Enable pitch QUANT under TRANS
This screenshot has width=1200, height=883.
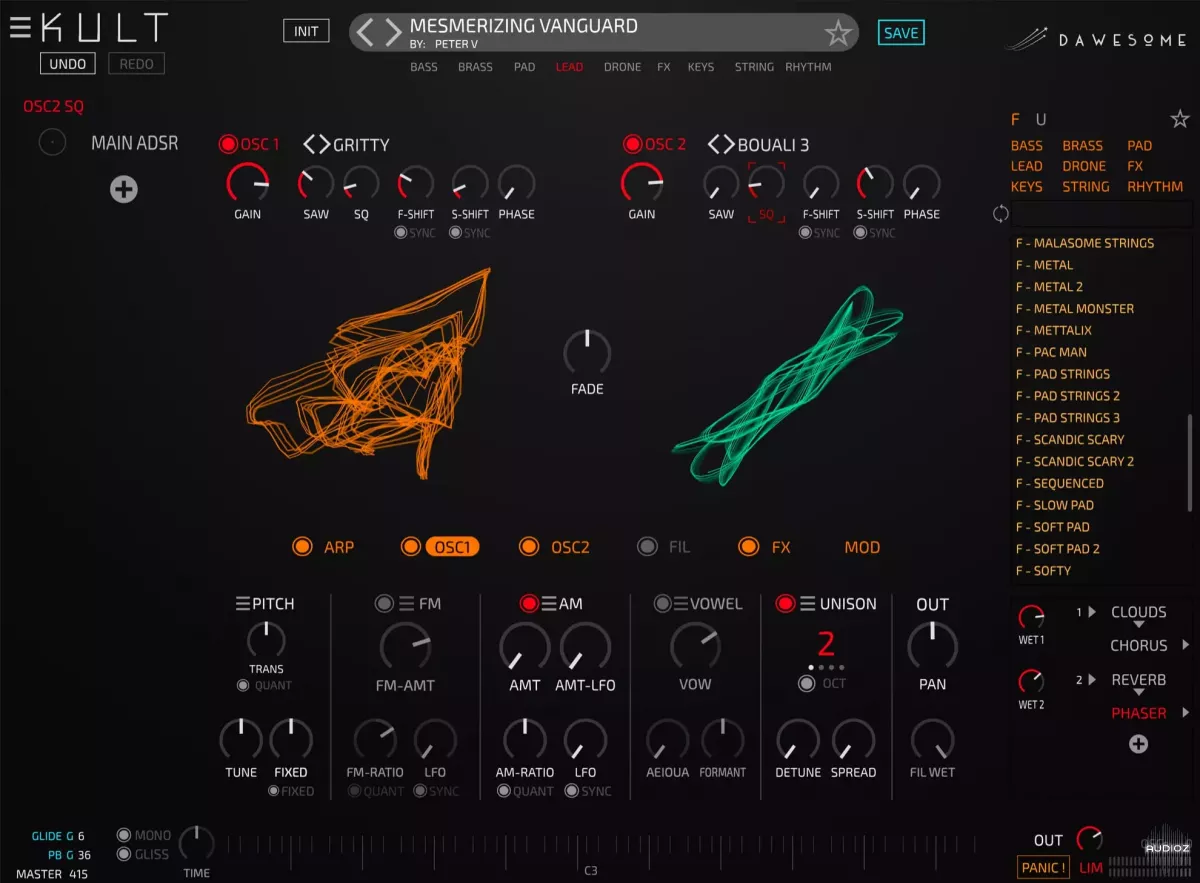click(x=243, y=686)
